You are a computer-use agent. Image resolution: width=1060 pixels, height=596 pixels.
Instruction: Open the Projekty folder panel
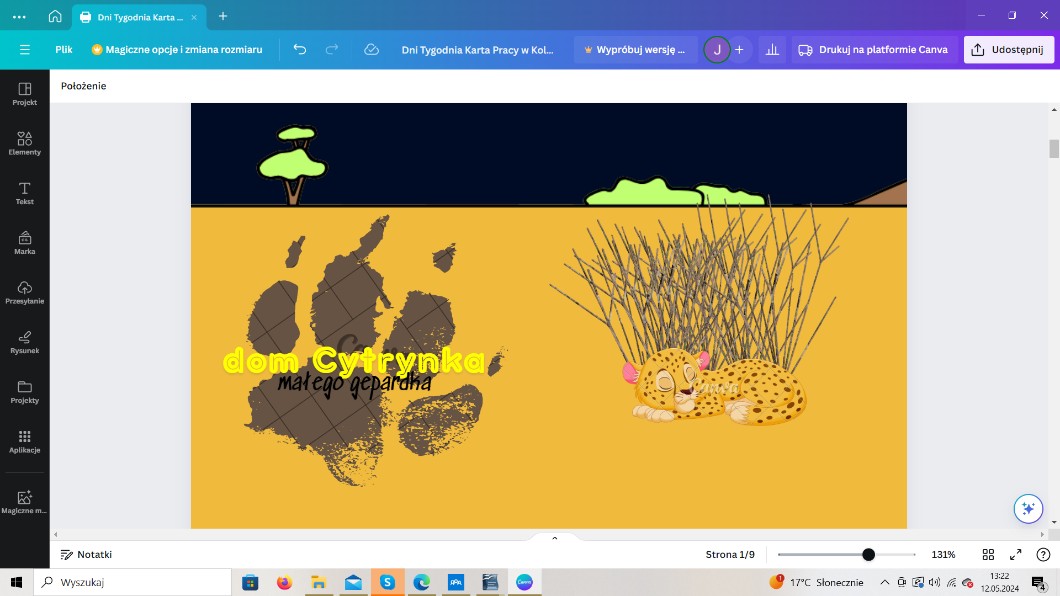[25, 391]
